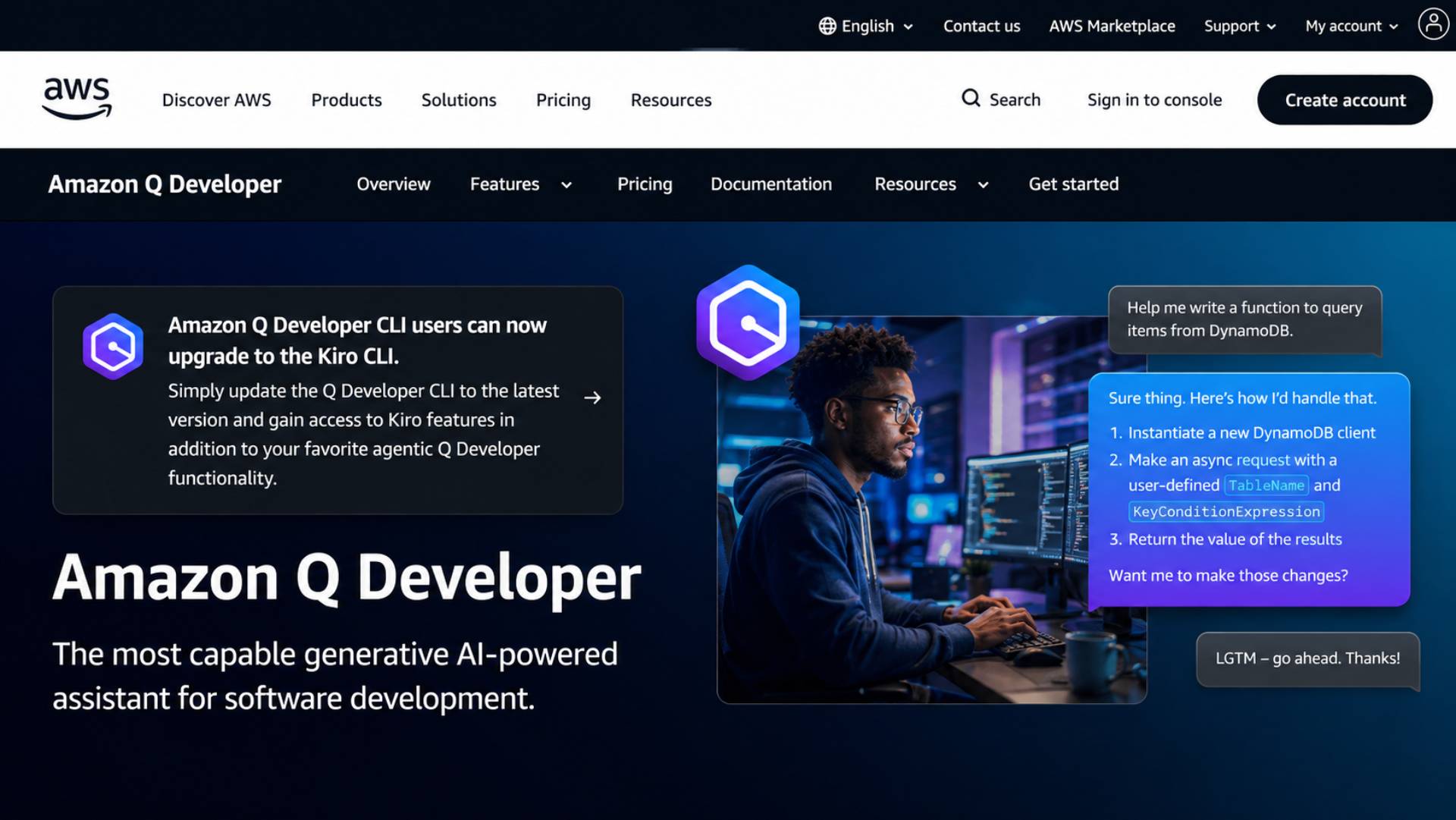Open the Pricing menu in main navigation
The image size is (1456, 820).
(x=563, y=100)
